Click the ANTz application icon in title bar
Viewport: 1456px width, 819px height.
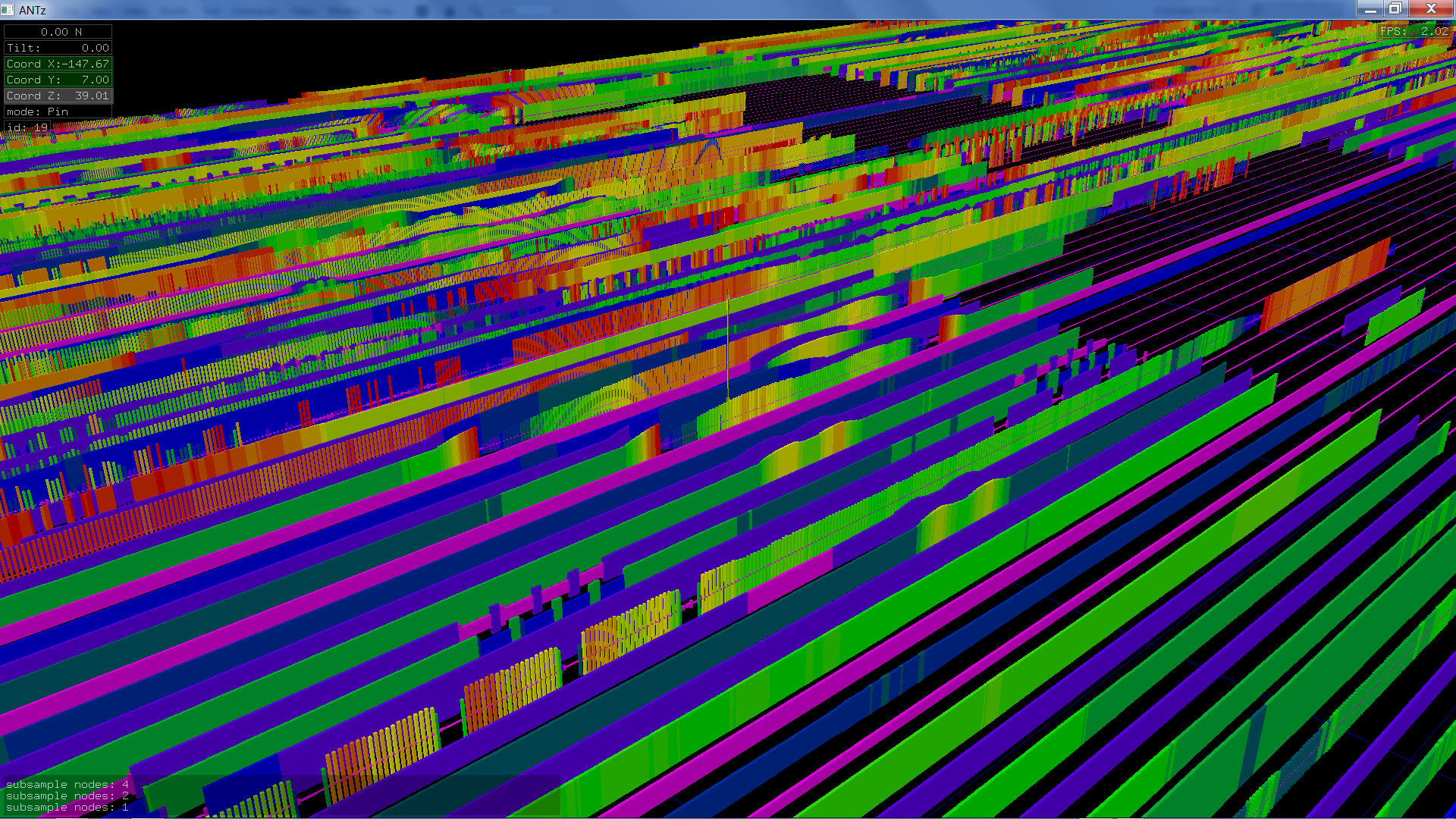tap(8, 10)
